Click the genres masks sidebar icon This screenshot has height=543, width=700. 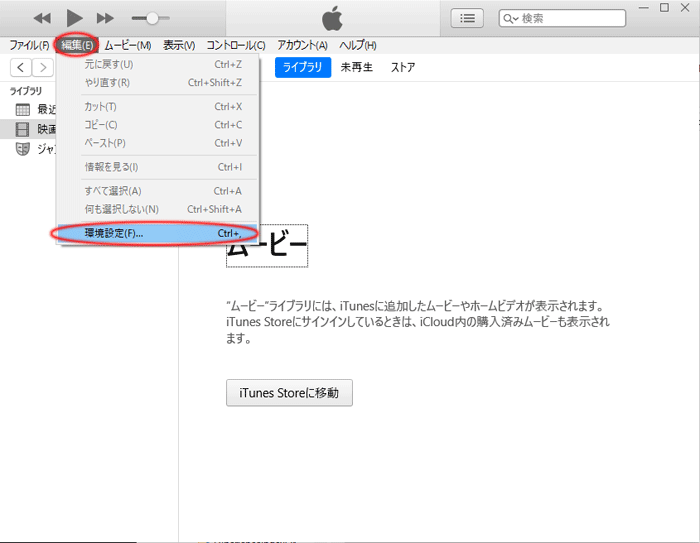tap(23, 149)
